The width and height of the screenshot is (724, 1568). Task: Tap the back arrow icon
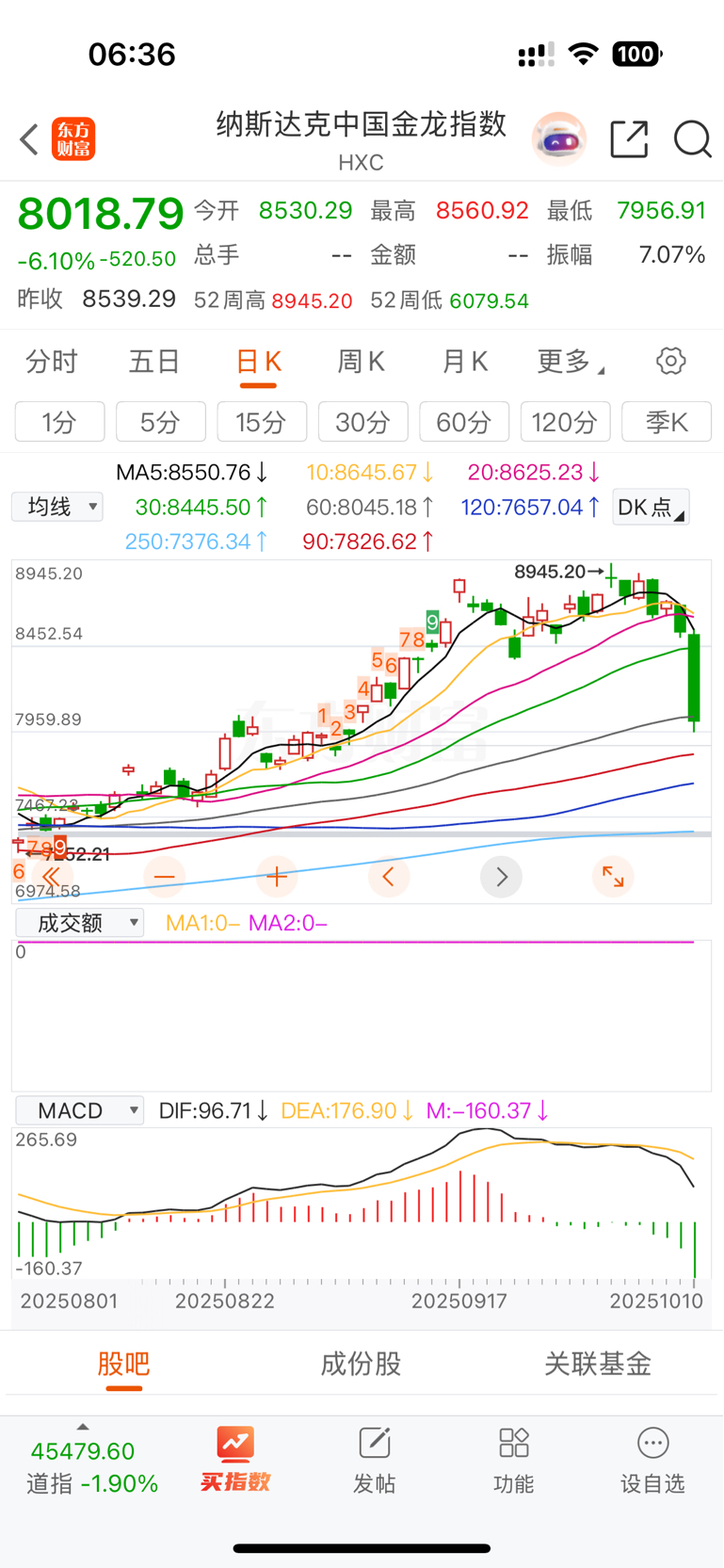[x=29, y=139]
